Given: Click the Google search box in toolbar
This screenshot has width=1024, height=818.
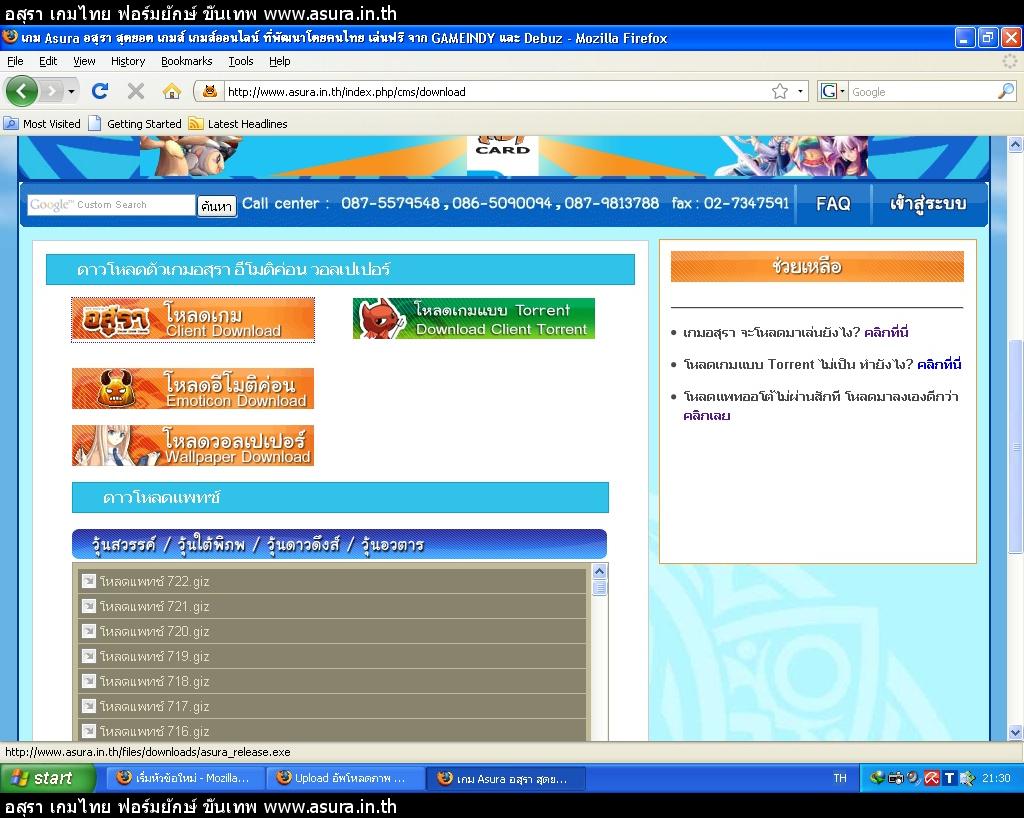Looking at the screenshot, I should click(x=922, y=91).
